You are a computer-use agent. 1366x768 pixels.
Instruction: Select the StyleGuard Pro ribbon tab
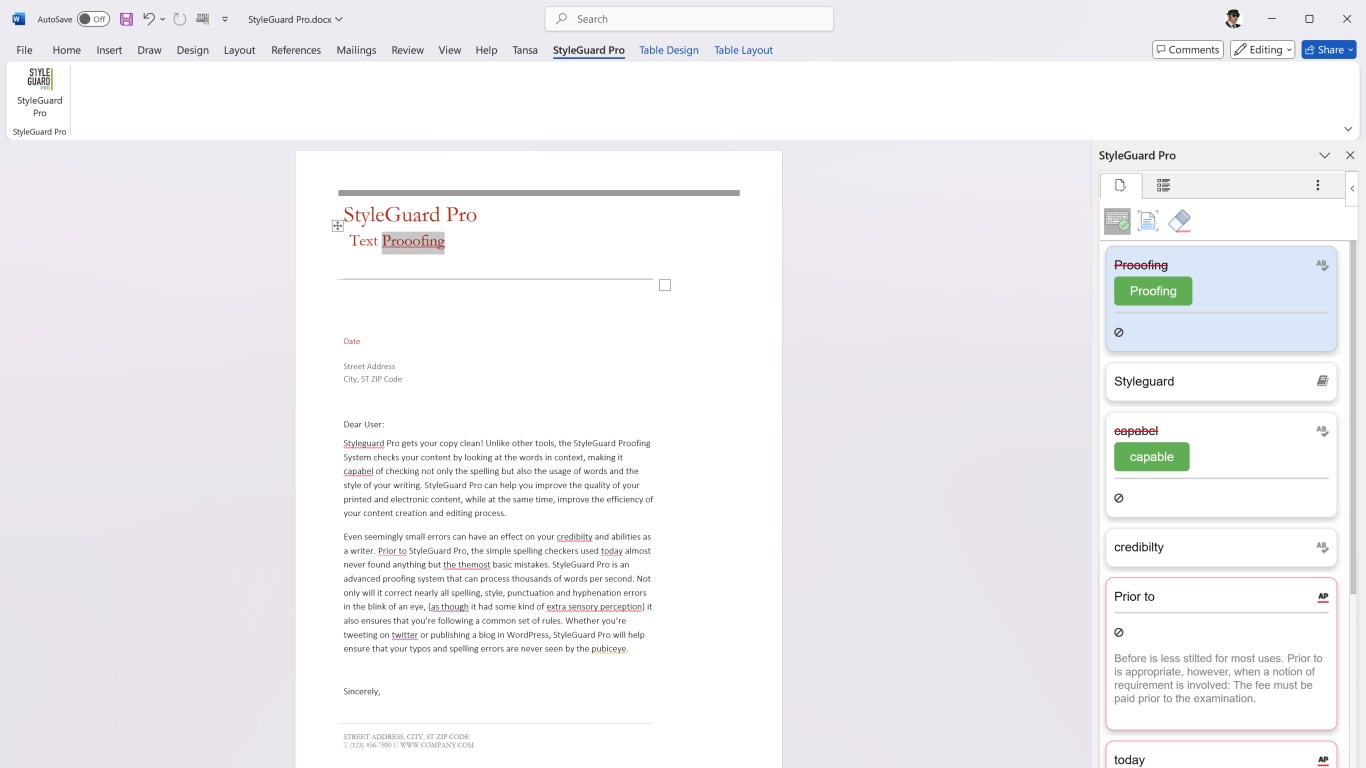click(x=589, y=50)
